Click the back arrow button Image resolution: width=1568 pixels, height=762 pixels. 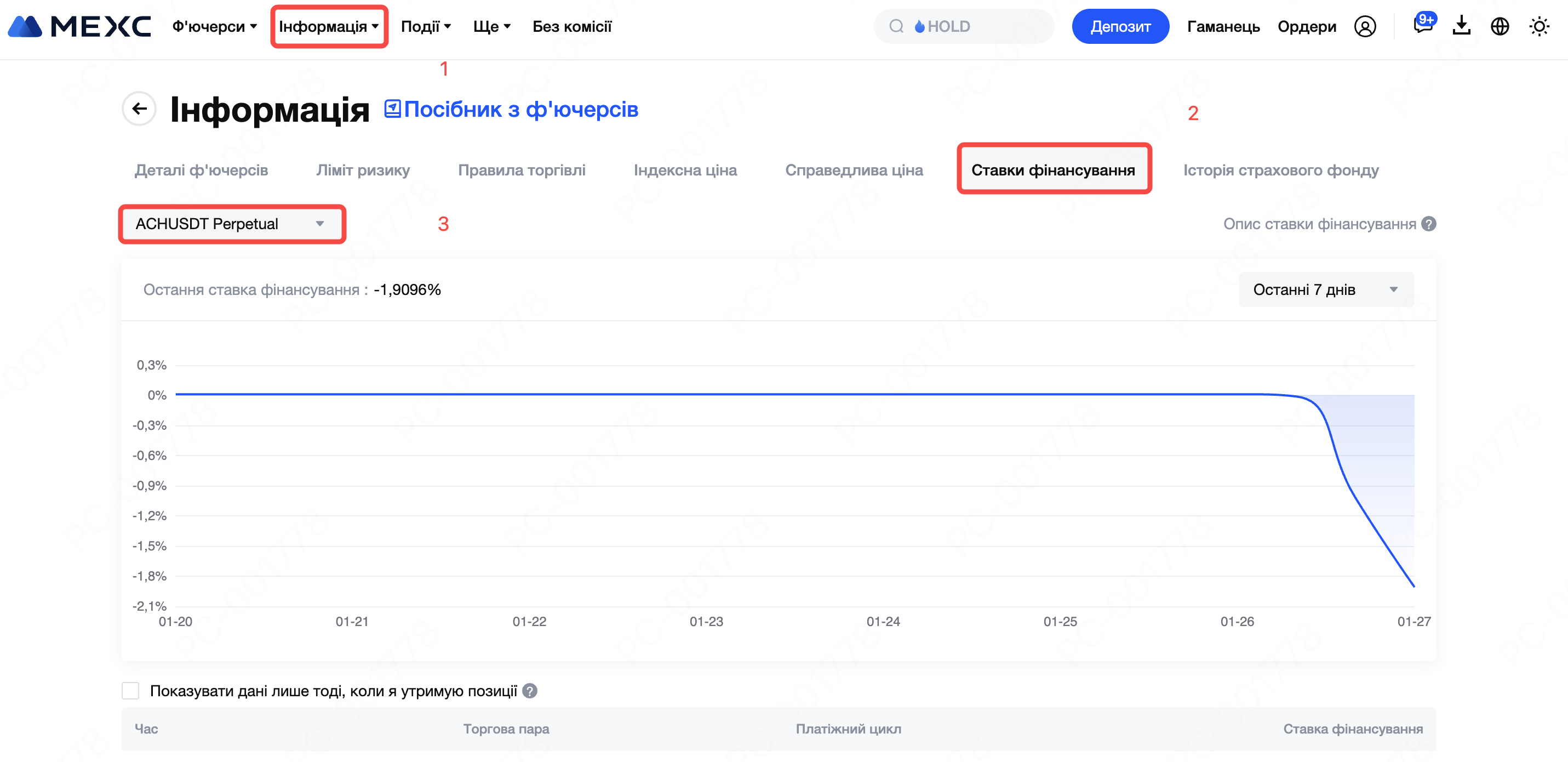[139, 109]
